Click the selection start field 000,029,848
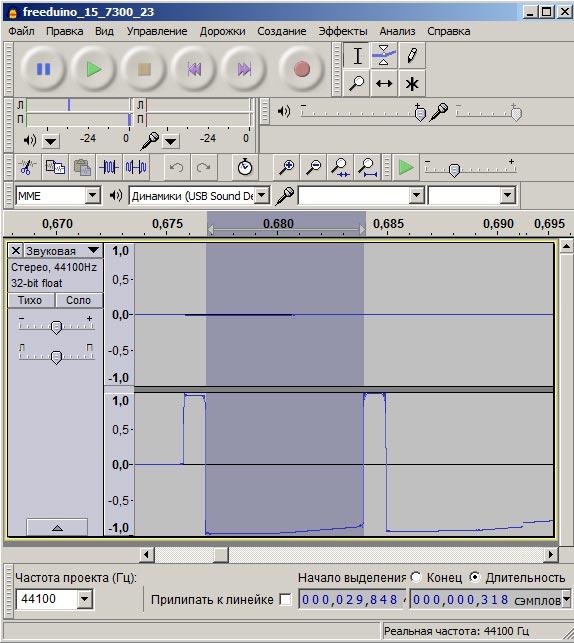Viewport: 574px width, 643px height. tap(352, 600)
